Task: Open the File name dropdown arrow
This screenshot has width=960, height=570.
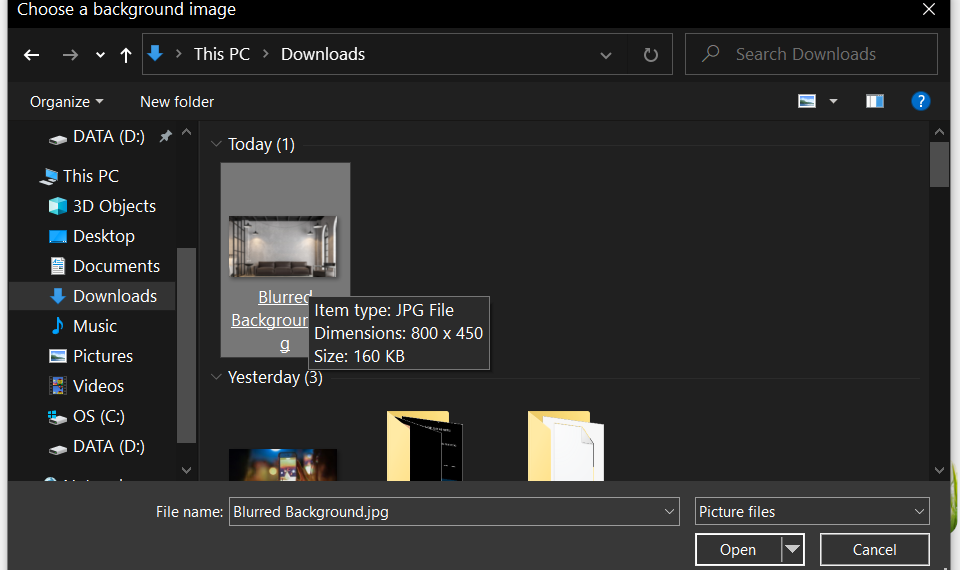Action: [x=669, y=512]
